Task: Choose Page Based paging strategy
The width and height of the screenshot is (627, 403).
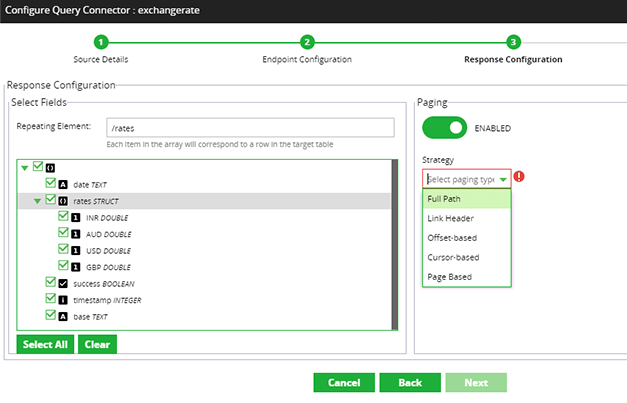Action: (467, 277)
